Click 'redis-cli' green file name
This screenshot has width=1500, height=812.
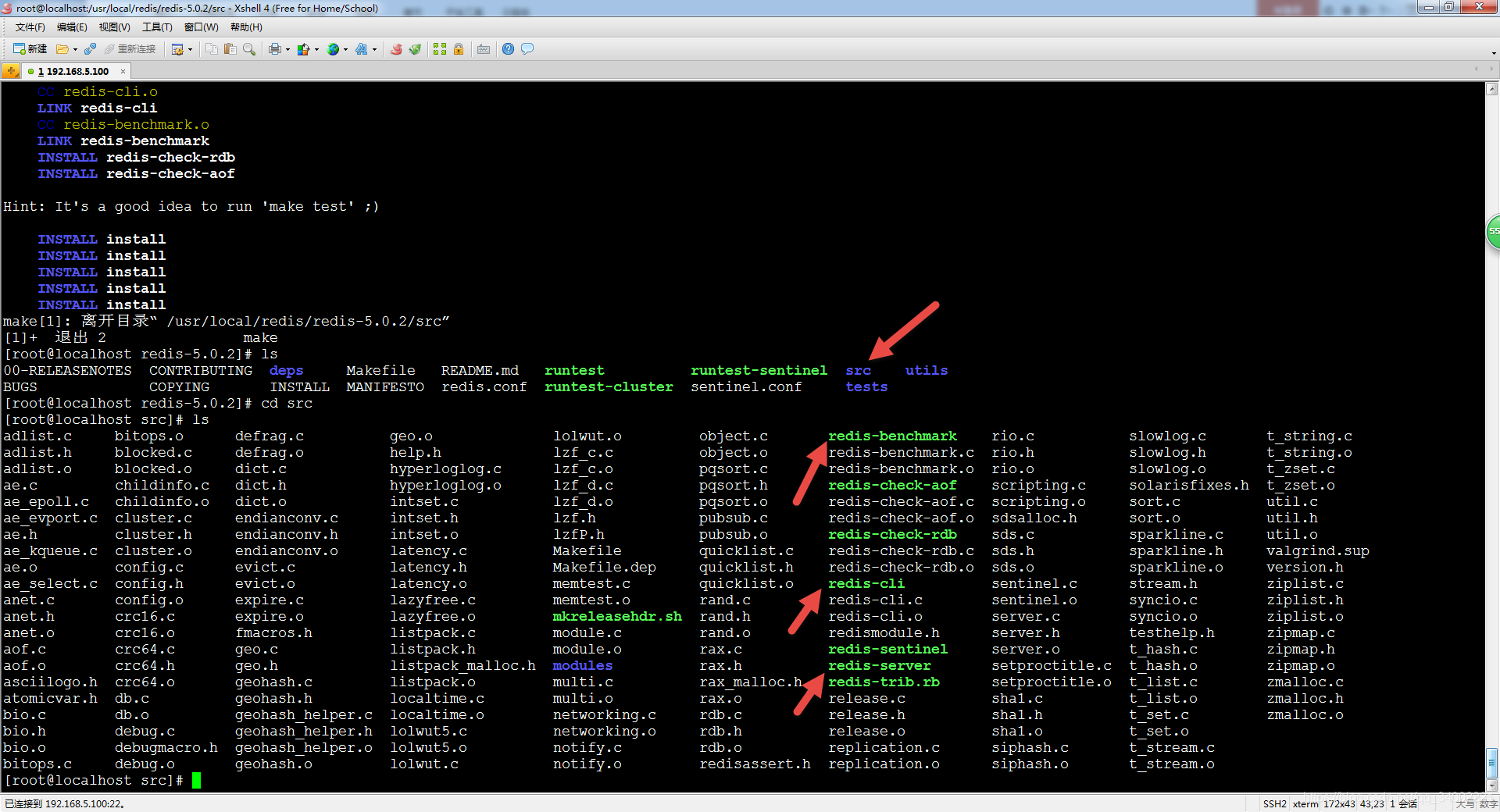(866, 584)
